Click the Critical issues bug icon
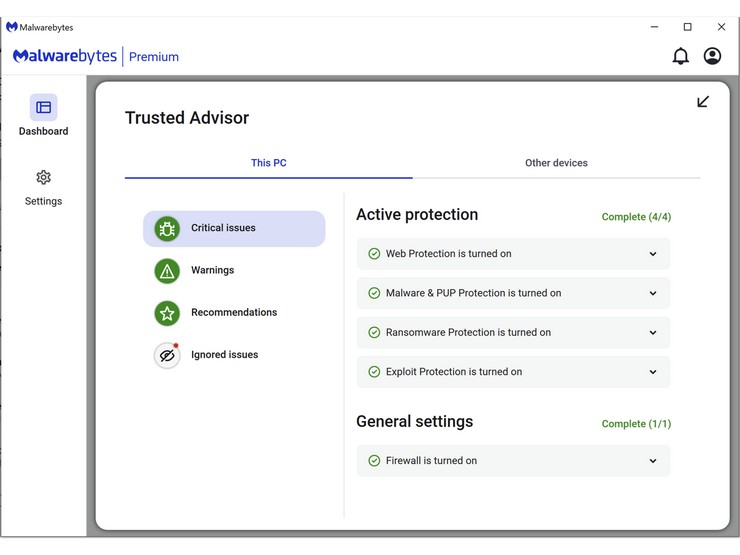 (x=167, y=229)
